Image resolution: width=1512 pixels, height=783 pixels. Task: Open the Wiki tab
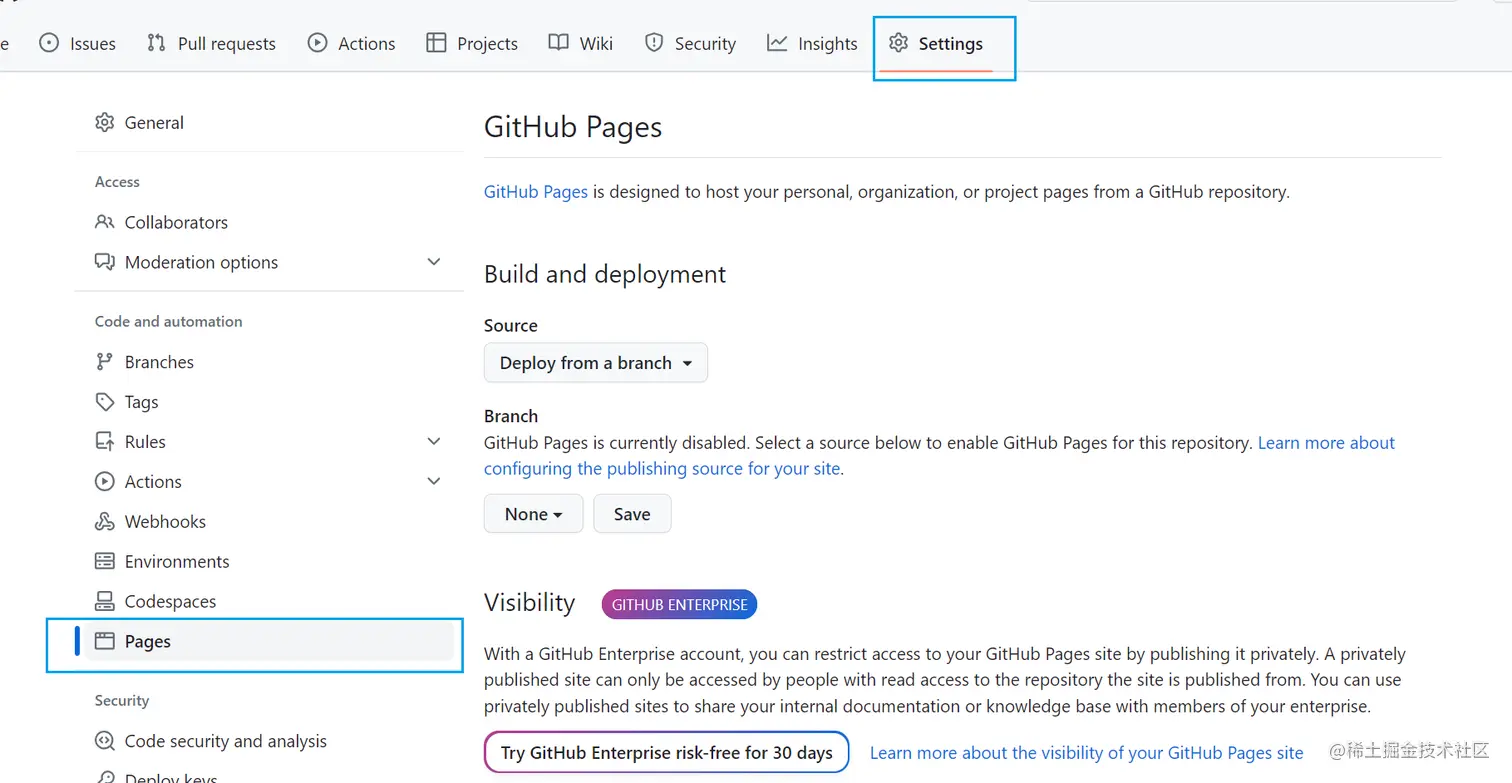click(581, 43)
